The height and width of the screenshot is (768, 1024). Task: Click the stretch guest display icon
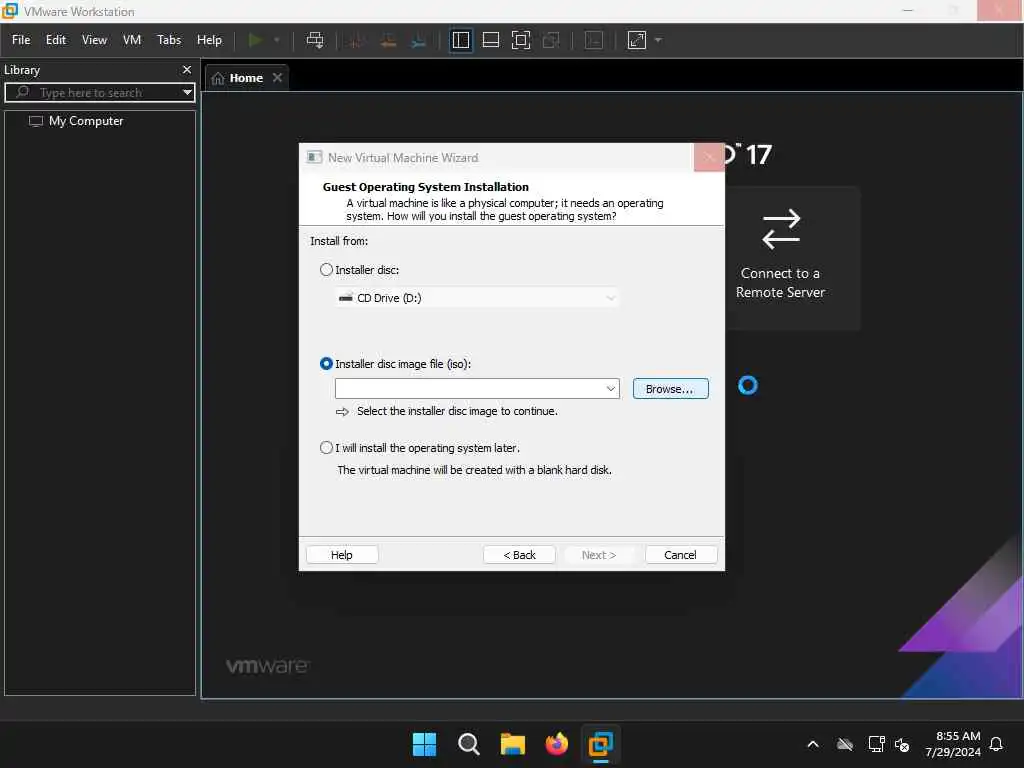[x=637, y=40]
